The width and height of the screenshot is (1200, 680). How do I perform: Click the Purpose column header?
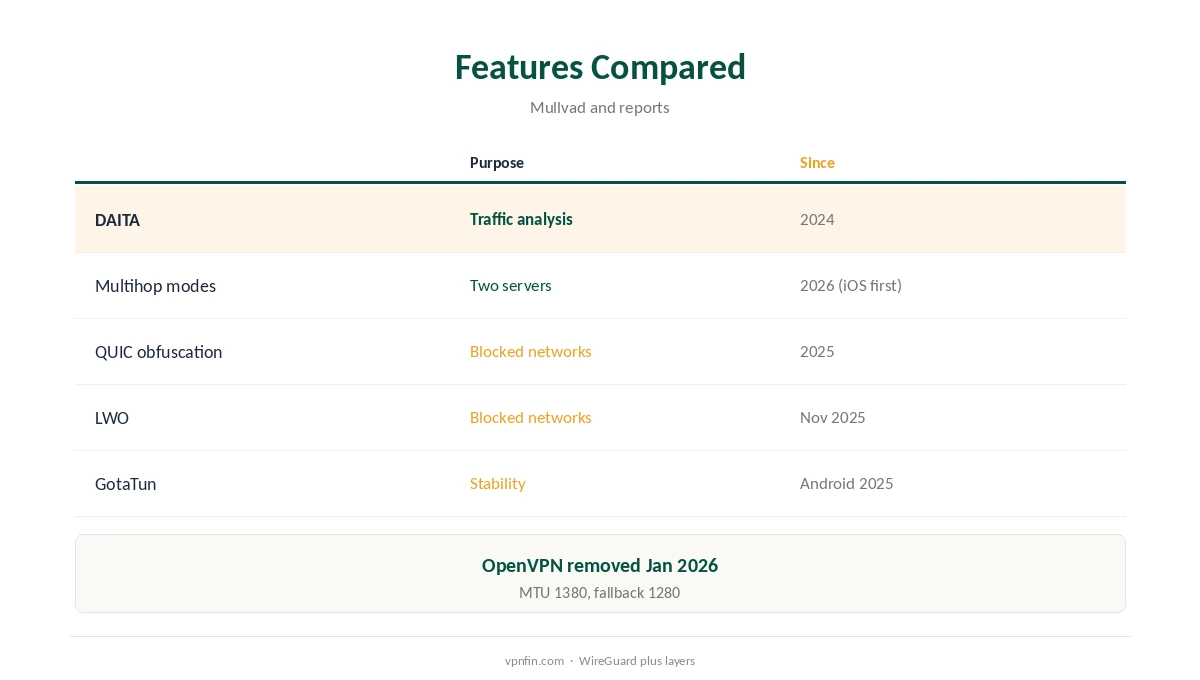pos(497,163)
